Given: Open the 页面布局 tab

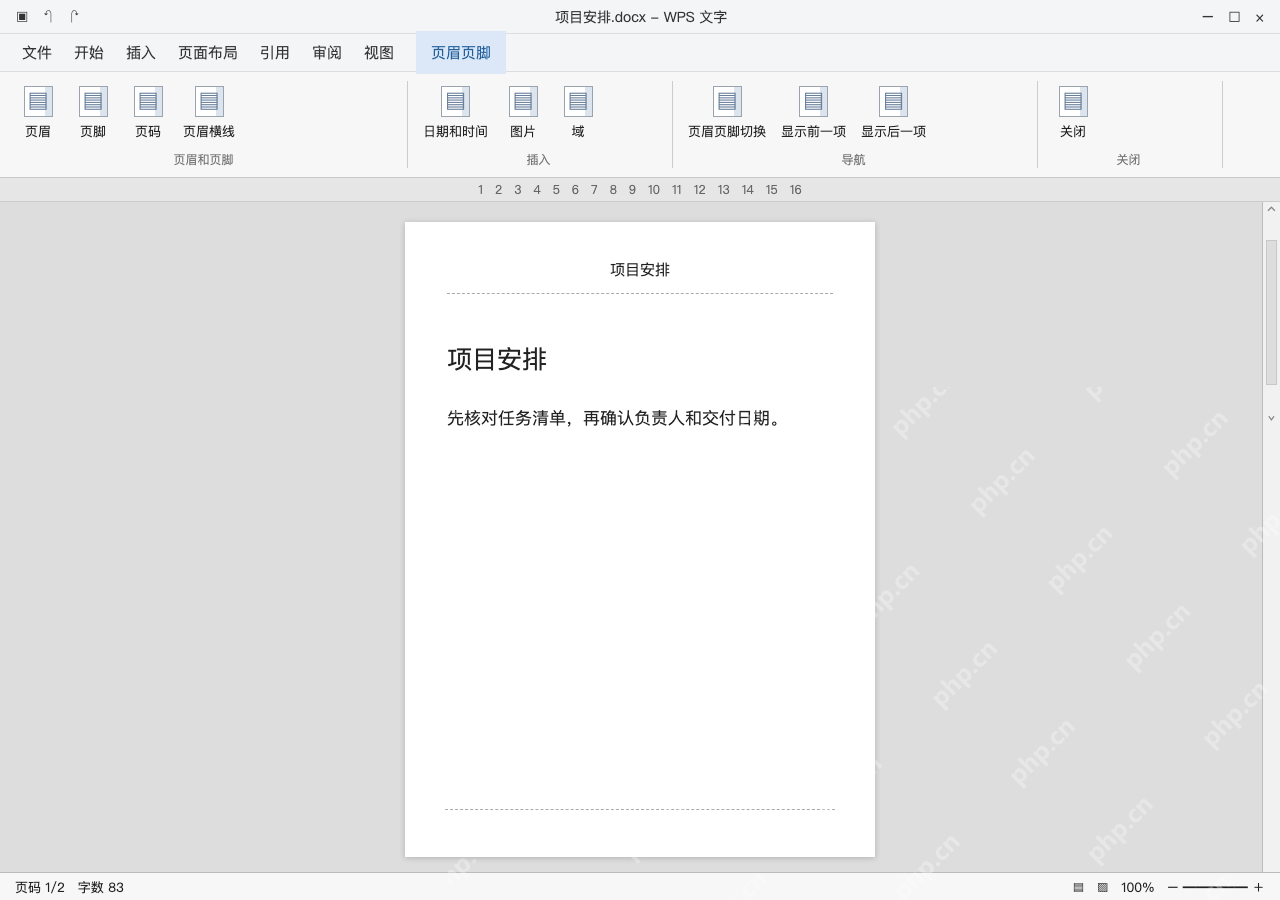Looking at the screenshot, I should click(x=208, y=53).
